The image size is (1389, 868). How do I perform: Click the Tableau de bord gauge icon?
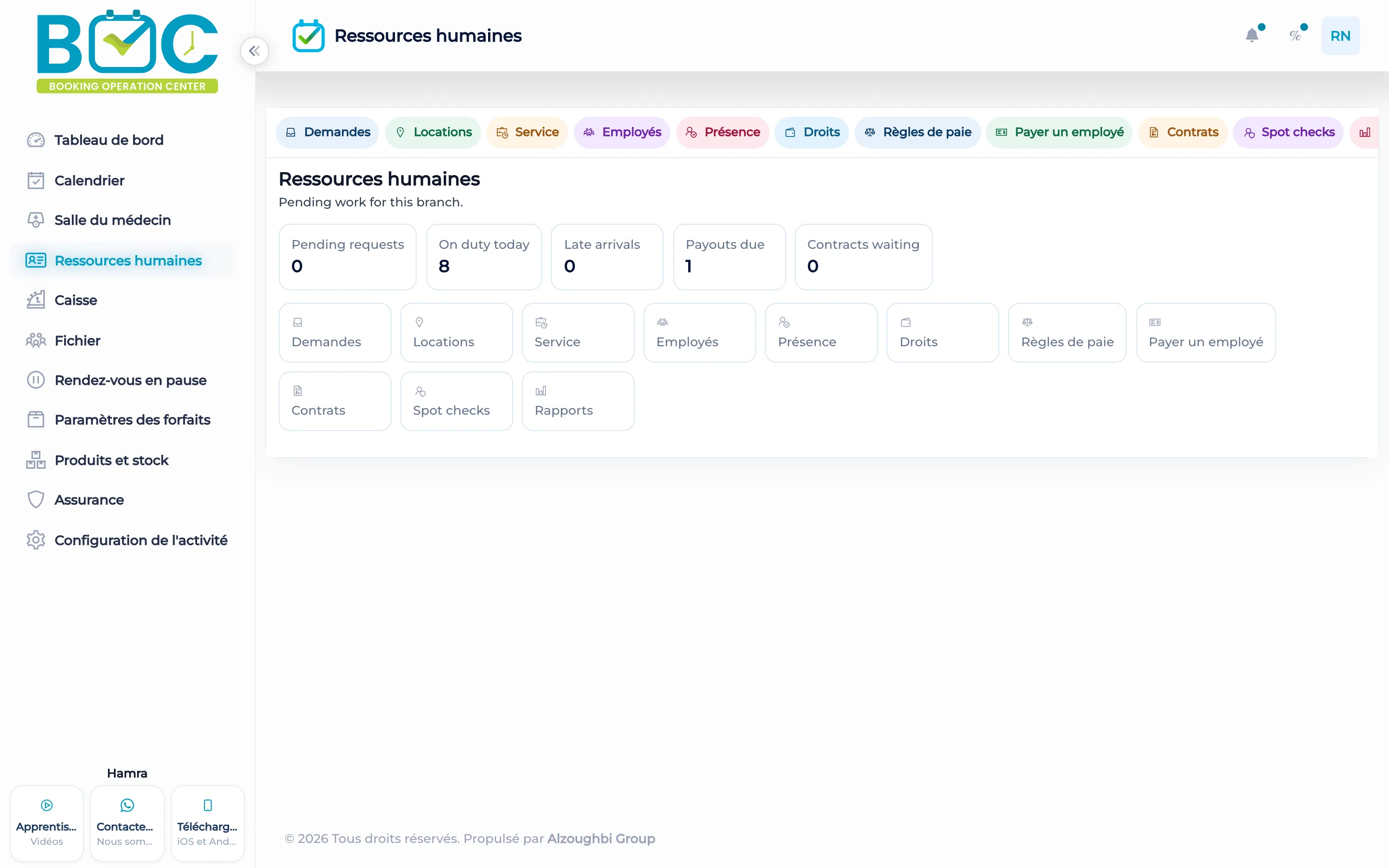pos(36,140)
